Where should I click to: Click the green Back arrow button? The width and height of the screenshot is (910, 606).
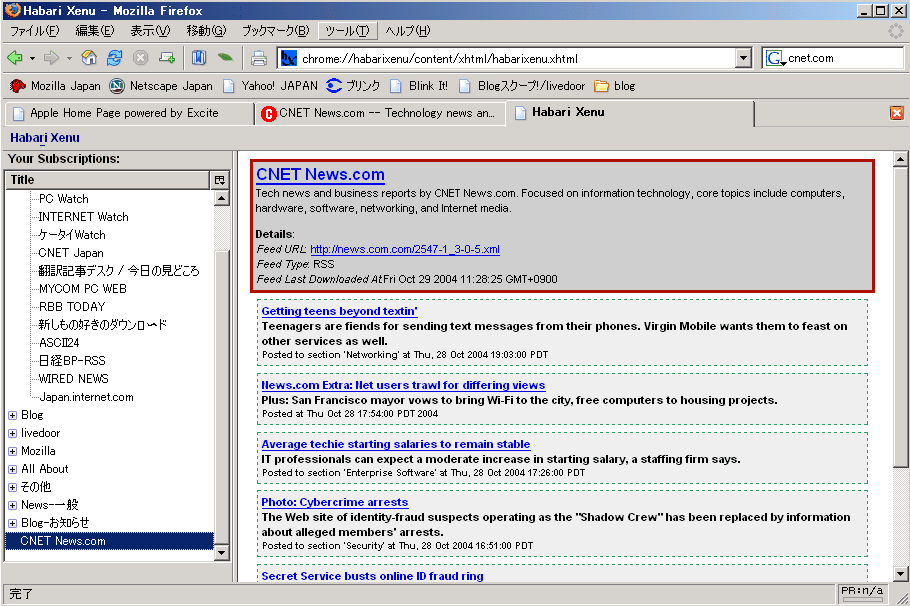(15, 57)
